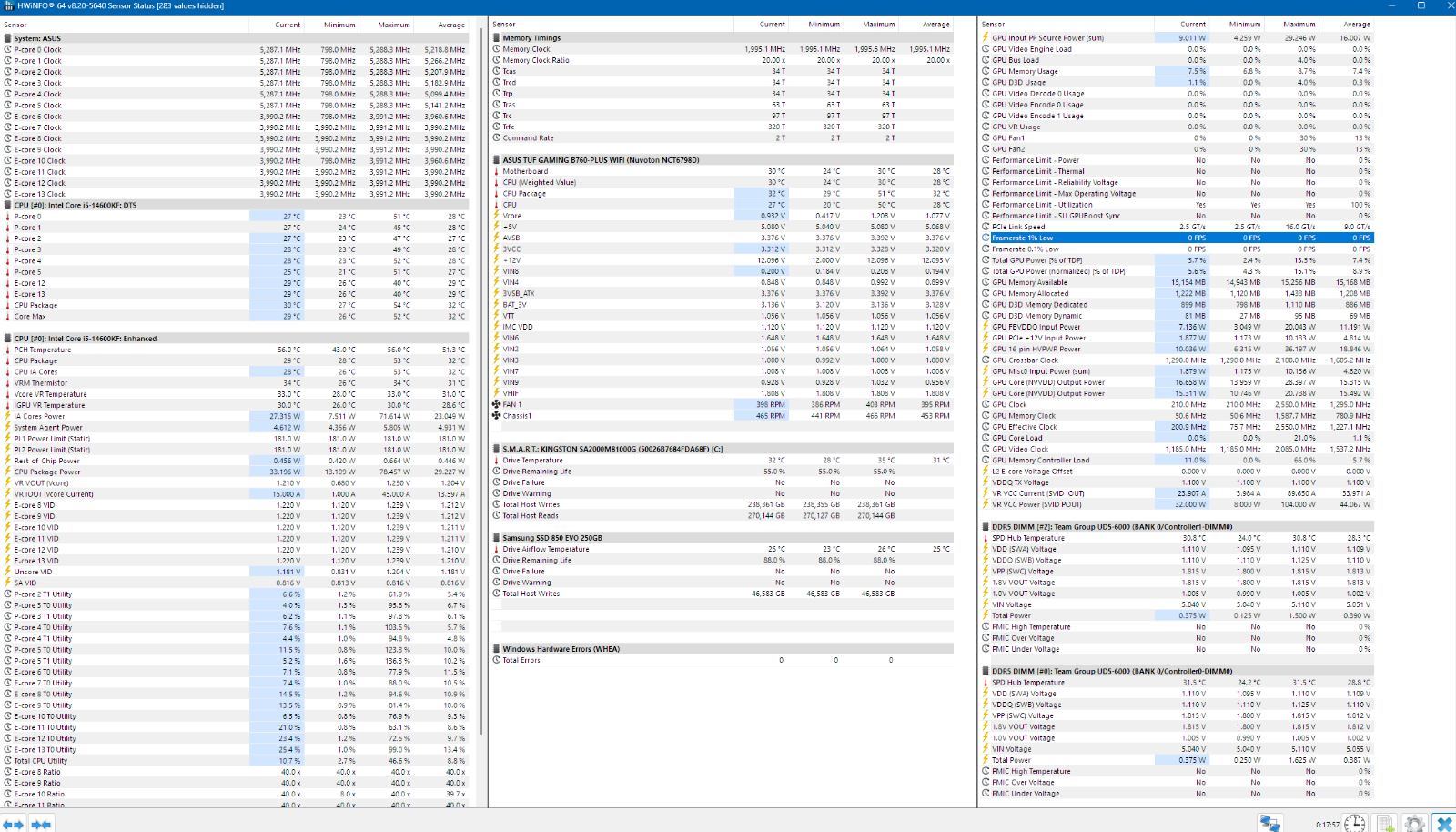The width and height of the screenshot is (1456, 832).
Task: Select the Total CPU Utility row
Action: coord(236,761)
